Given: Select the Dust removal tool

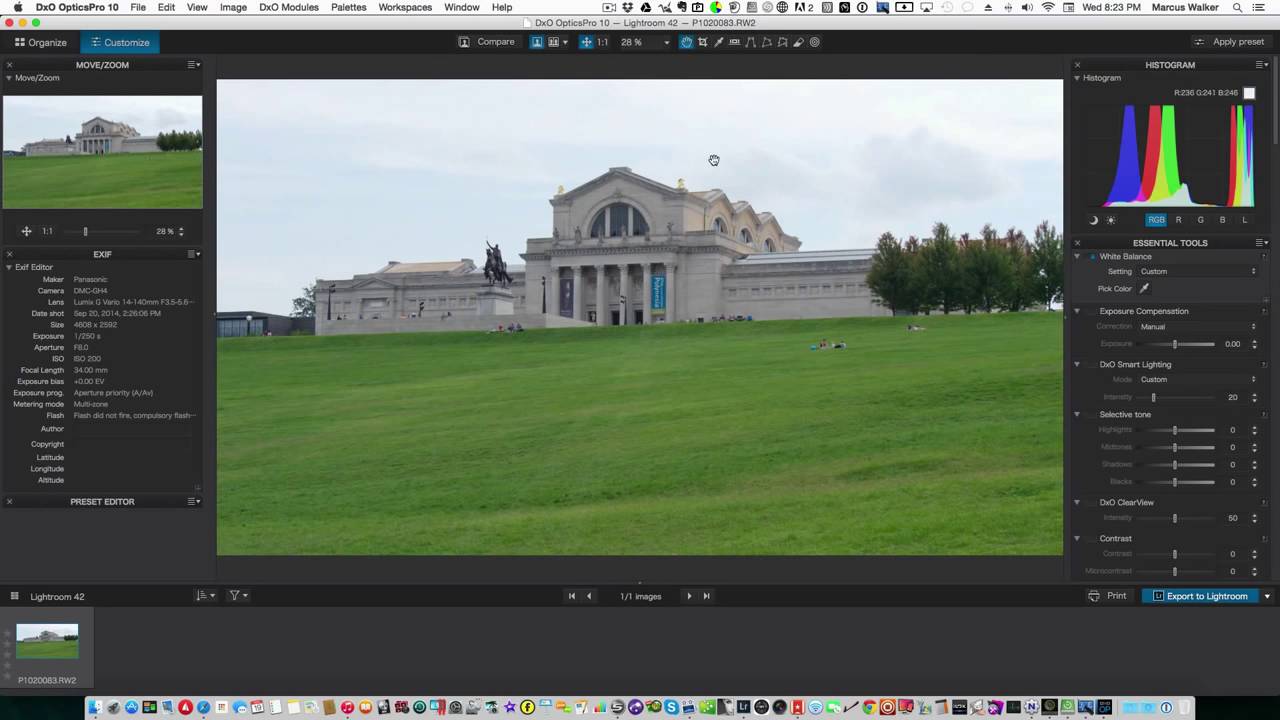Looking at the screenshot, I should tap(799, 42).
